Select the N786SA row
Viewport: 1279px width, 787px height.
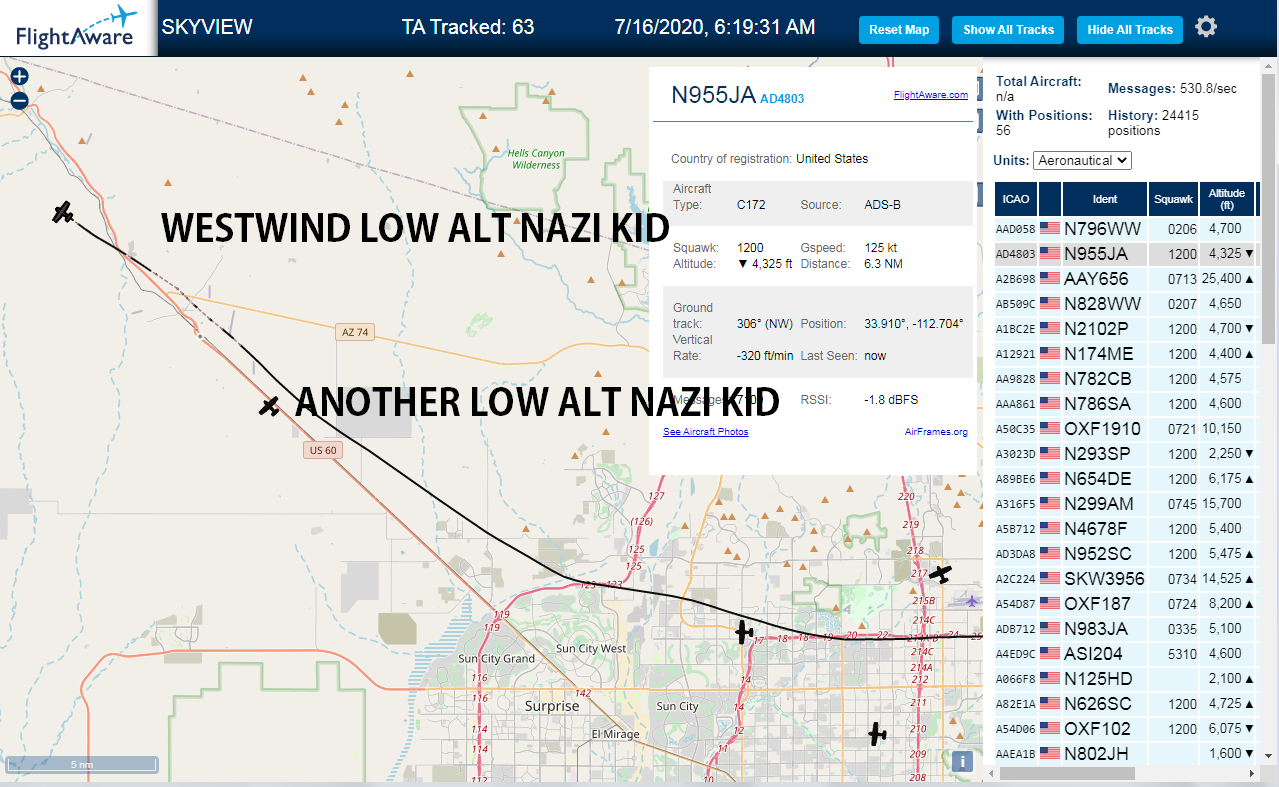tap(1125, 404)
